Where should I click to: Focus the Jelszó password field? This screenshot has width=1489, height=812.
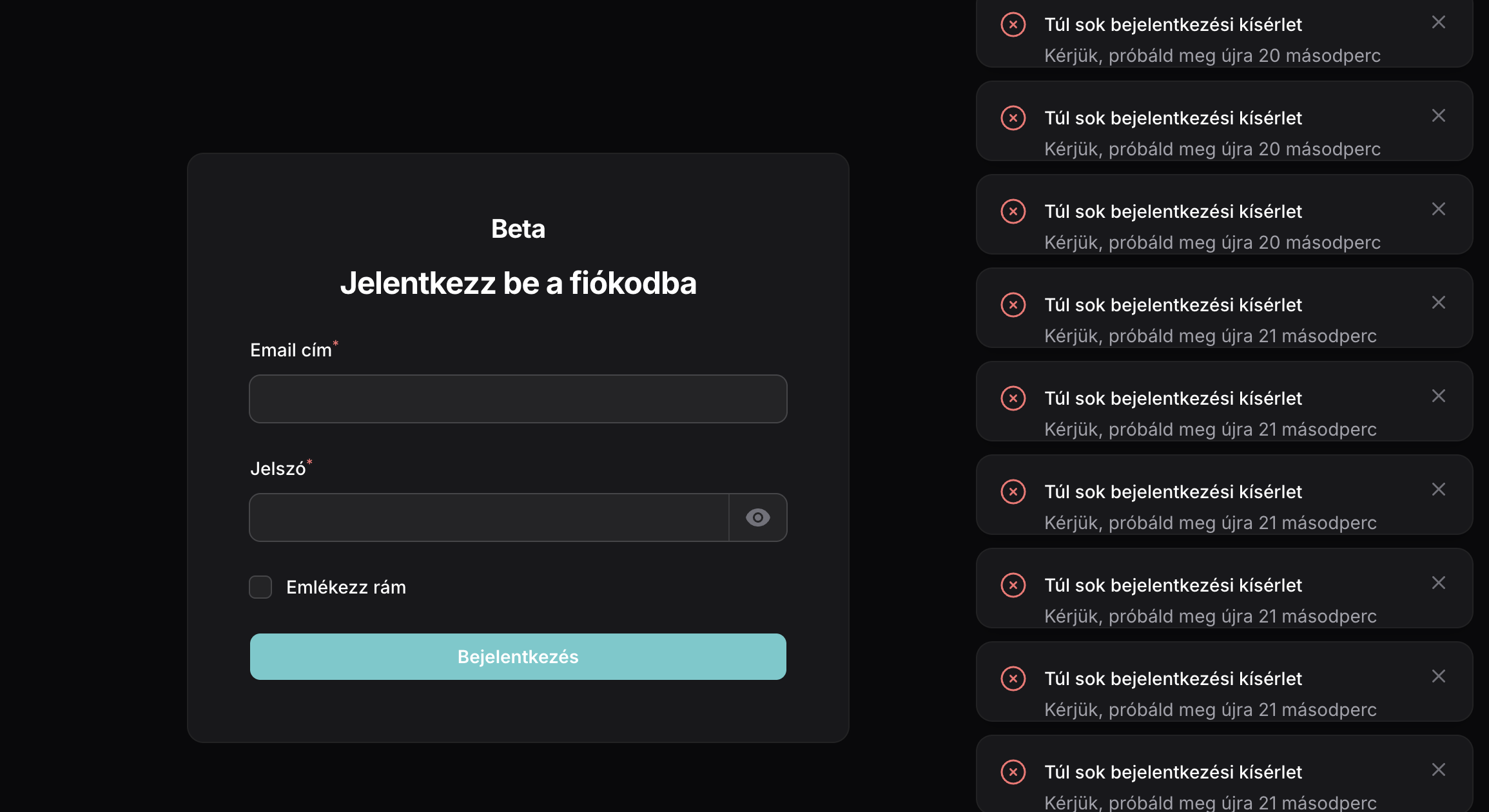(489, 517)
